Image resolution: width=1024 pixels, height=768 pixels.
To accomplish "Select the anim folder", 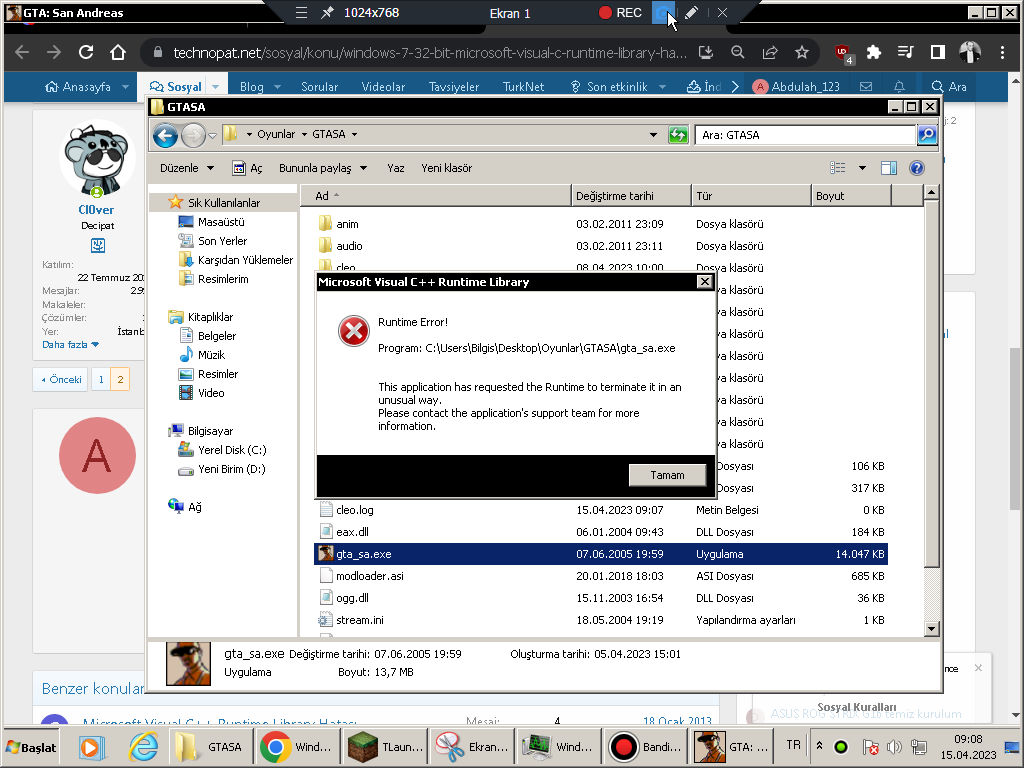I will pos(347,224).
